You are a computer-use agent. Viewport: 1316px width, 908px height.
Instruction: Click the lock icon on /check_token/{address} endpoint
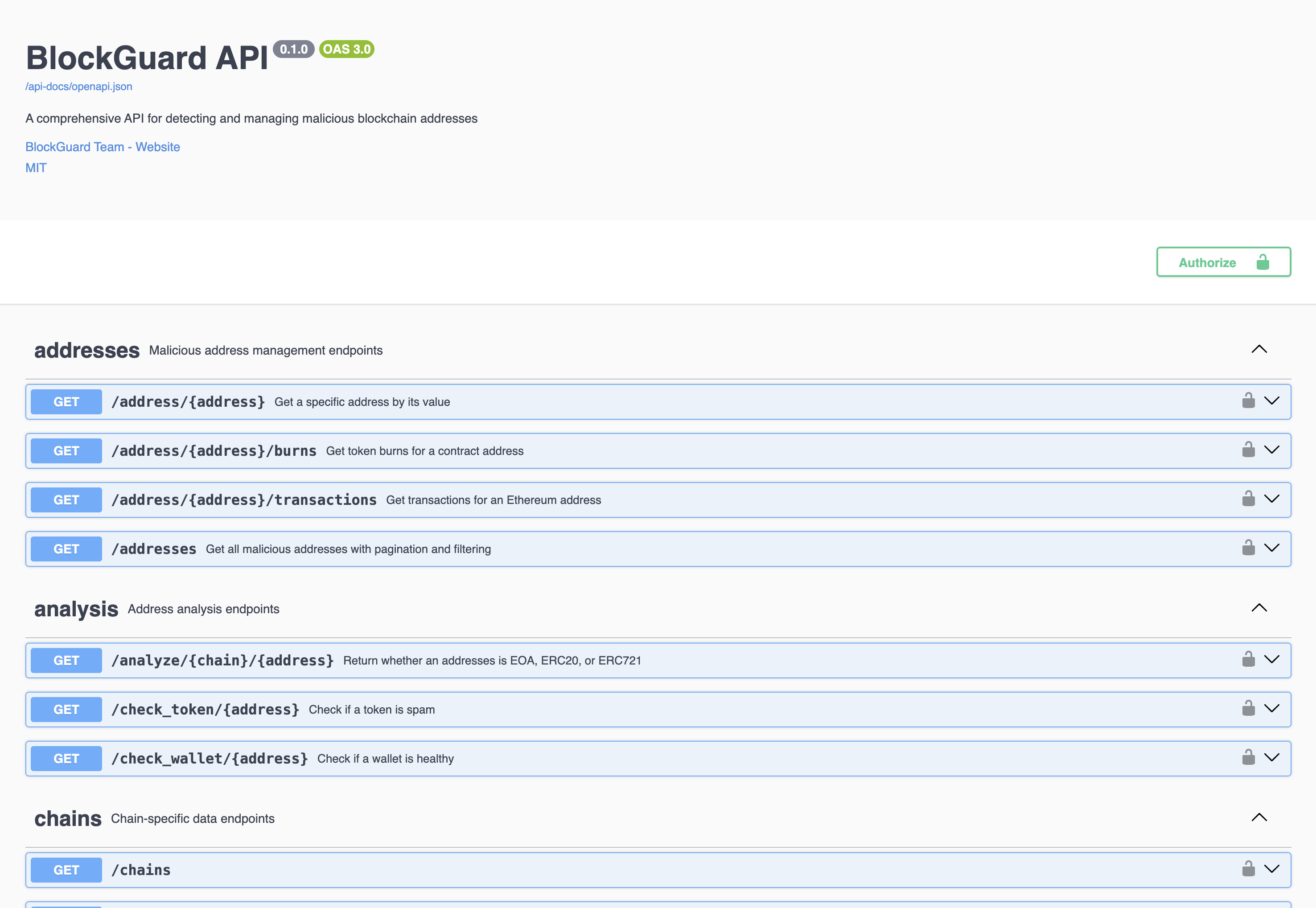[1249, 709]
